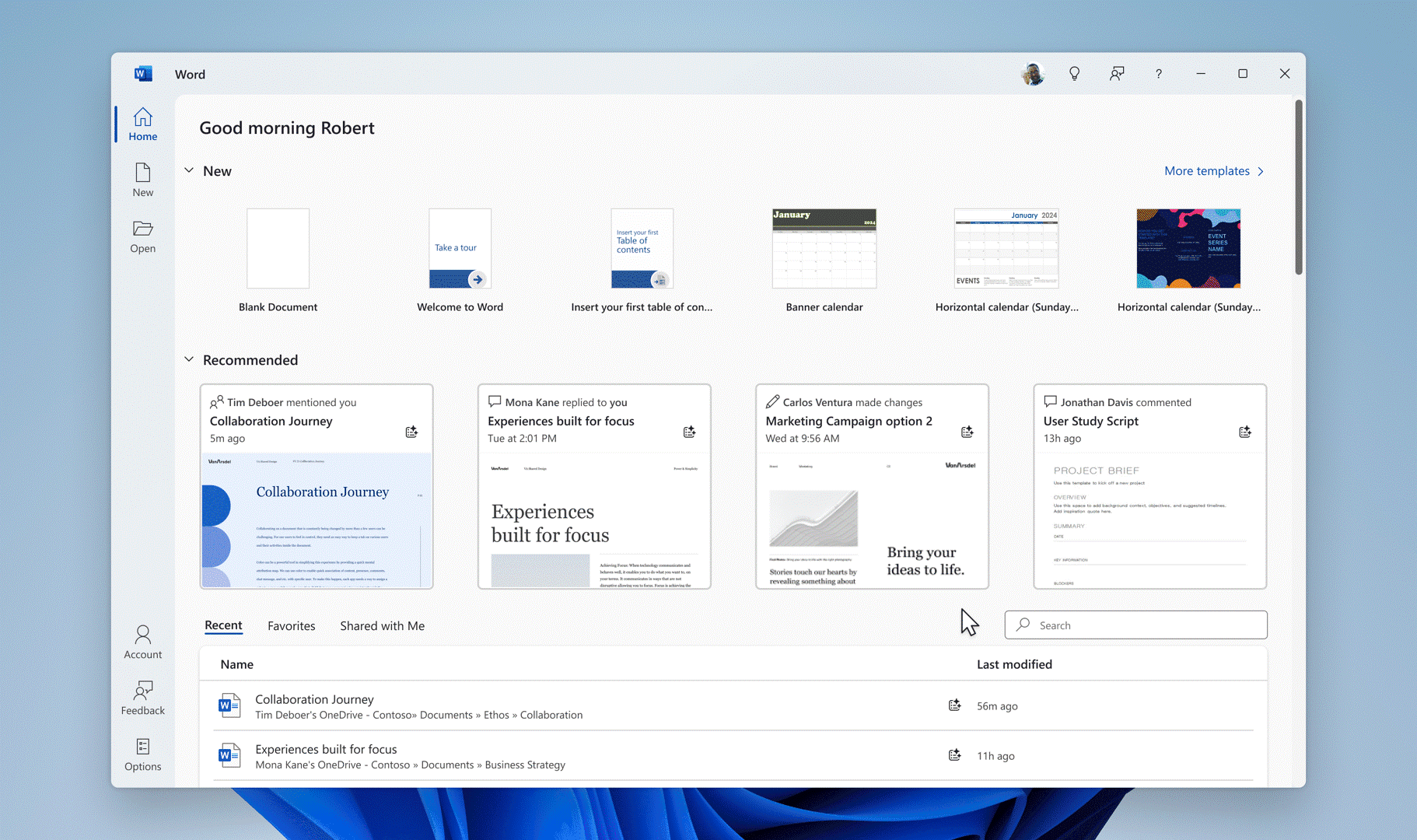1417x840 pixels.
Task: Open the Home tab in the sidebar
Action: (142, 124)
